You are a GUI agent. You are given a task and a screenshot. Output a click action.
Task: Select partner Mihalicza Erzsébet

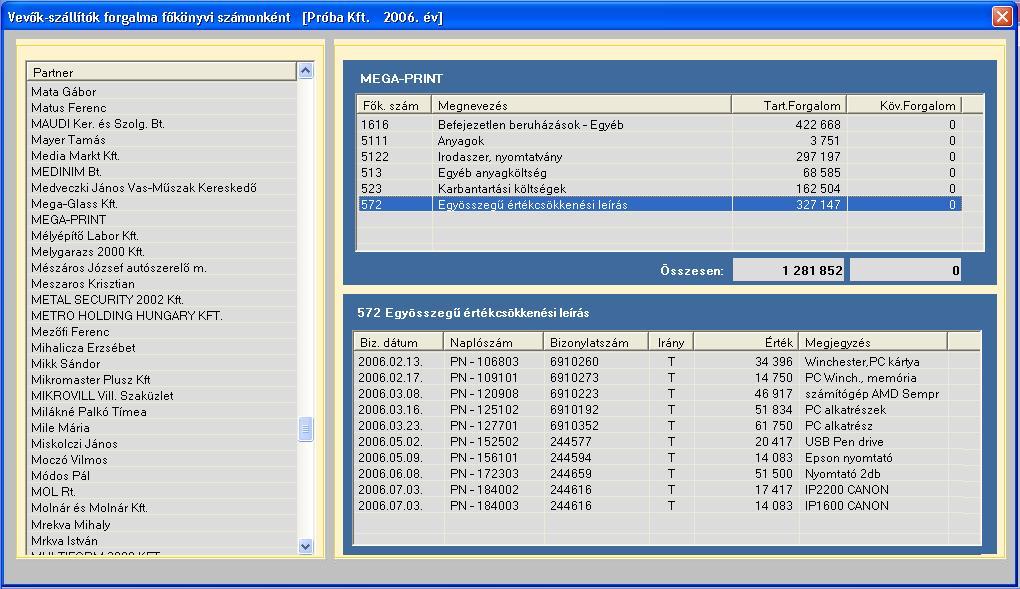point(161,348)
